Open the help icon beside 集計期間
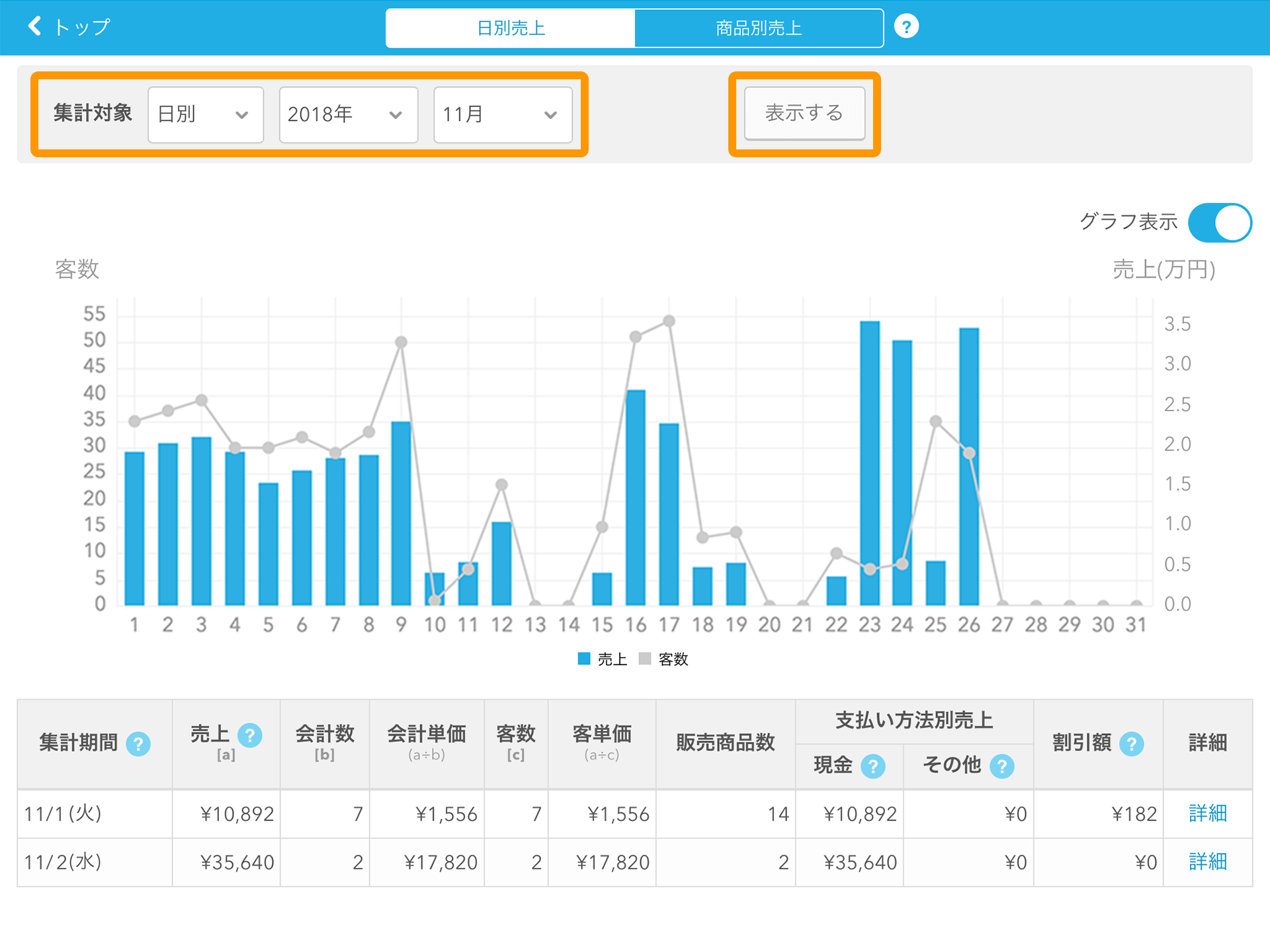 coord(138,744)
